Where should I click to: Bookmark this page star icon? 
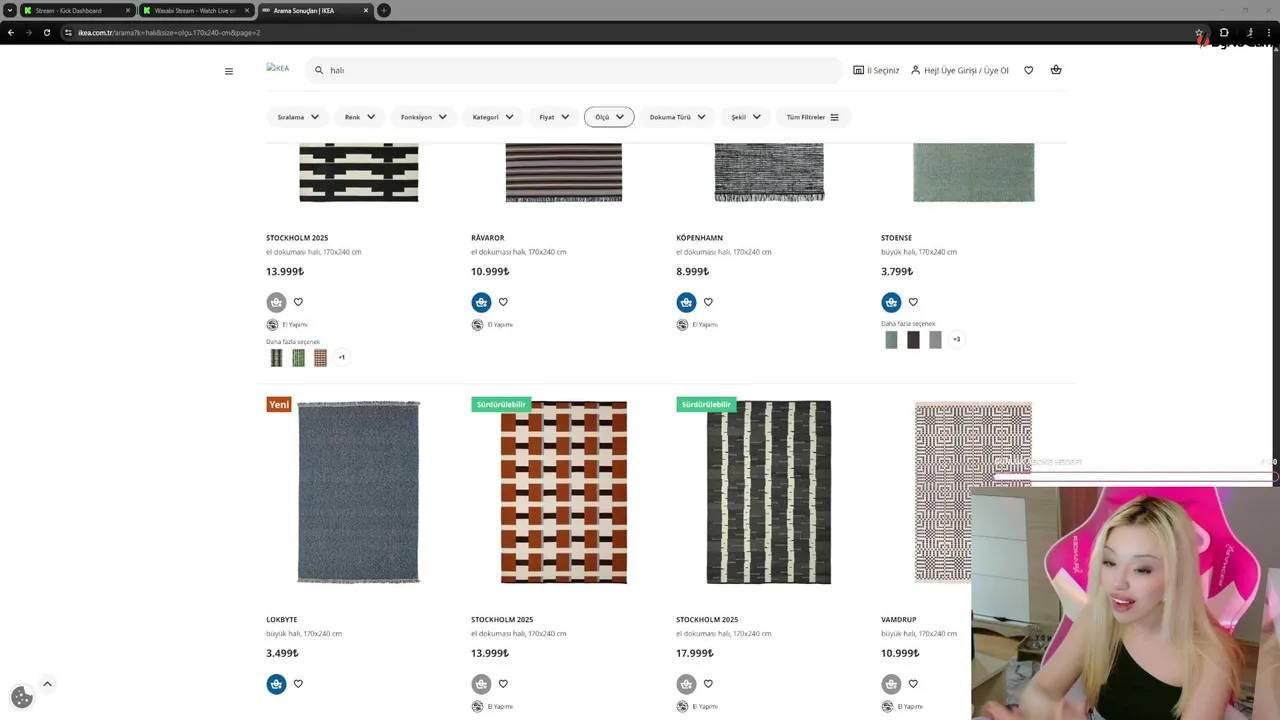(x=1199, y=32)
